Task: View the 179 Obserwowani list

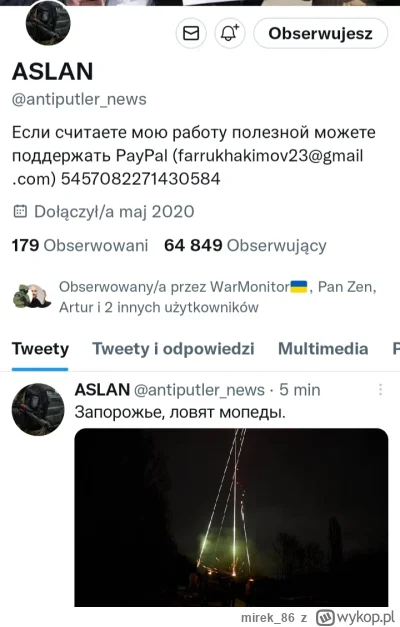Action: (80, 246)
